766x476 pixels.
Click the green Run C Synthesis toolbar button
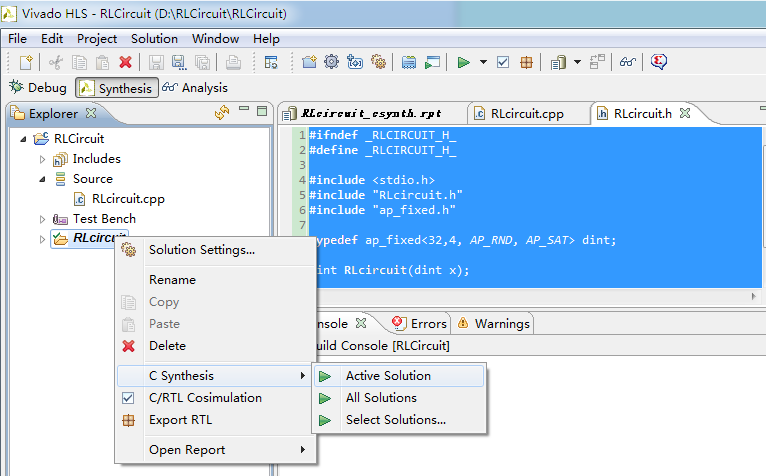[463, 62]
